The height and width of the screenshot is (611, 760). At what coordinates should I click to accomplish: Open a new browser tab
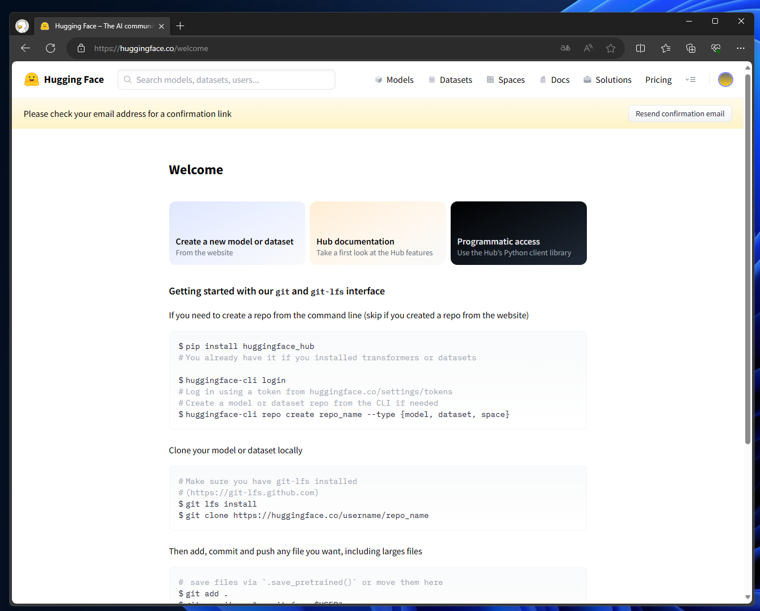[180, 26]
